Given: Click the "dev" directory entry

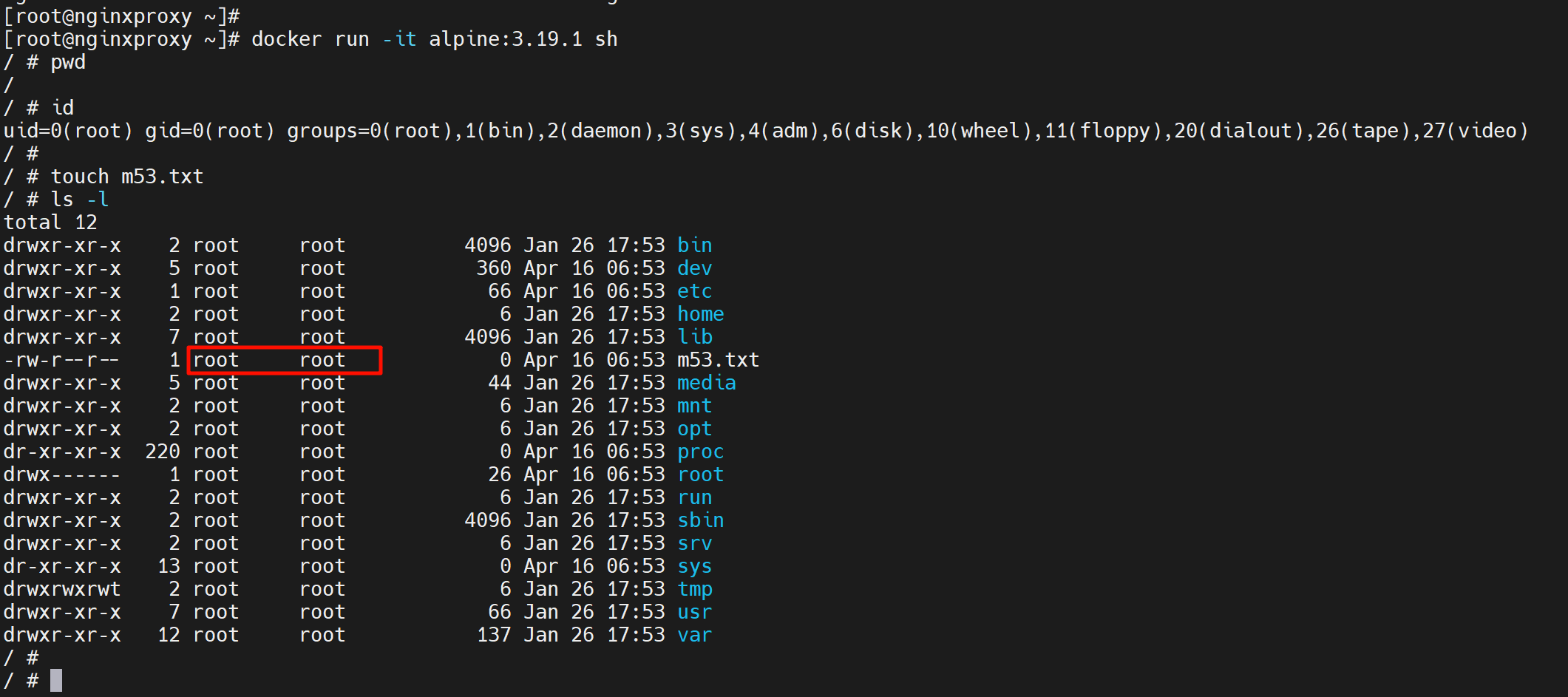Looking at the screenshot, I should (694, 268).
